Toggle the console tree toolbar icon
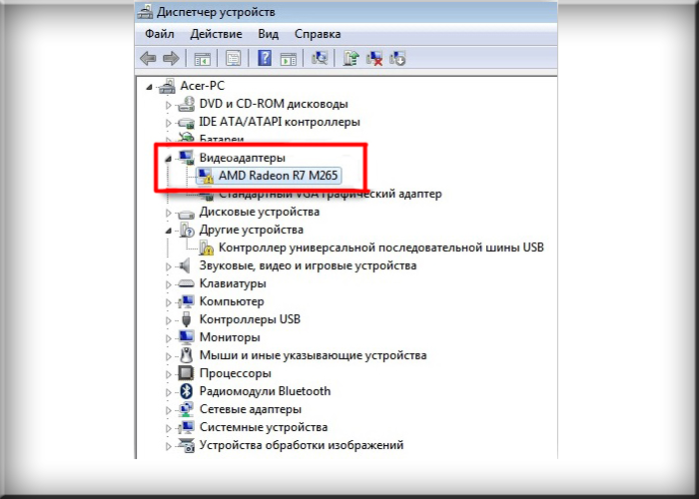The image size is (699, 499). point(202,58)
